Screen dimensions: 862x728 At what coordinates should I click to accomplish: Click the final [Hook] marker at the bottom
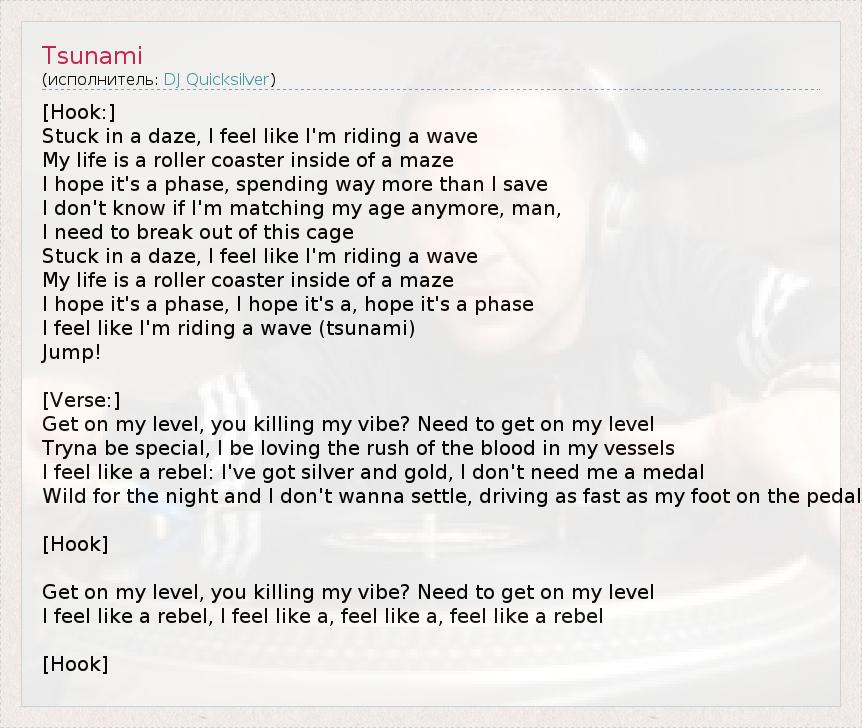75,664
